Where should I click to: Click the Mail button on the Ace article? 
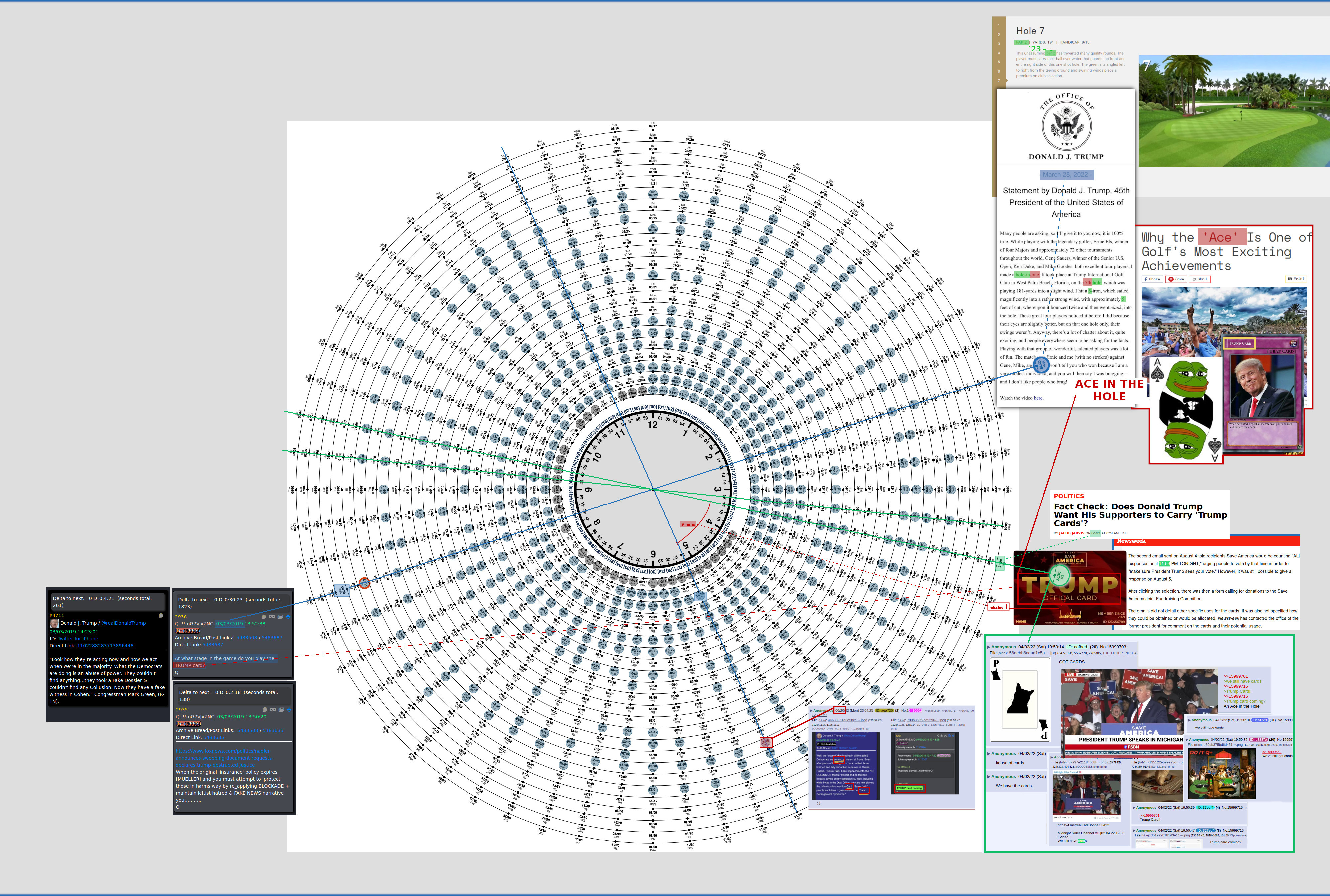pyautogui.click(x=1199, y=279)
